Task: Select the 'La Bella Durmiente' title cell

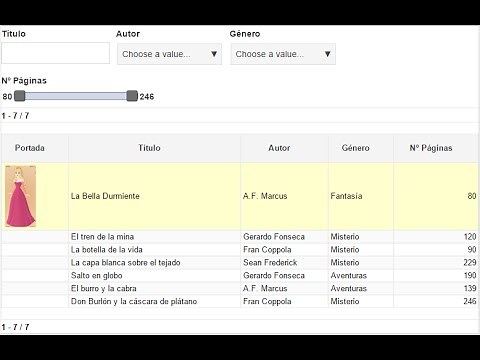Action: point(154,196)
